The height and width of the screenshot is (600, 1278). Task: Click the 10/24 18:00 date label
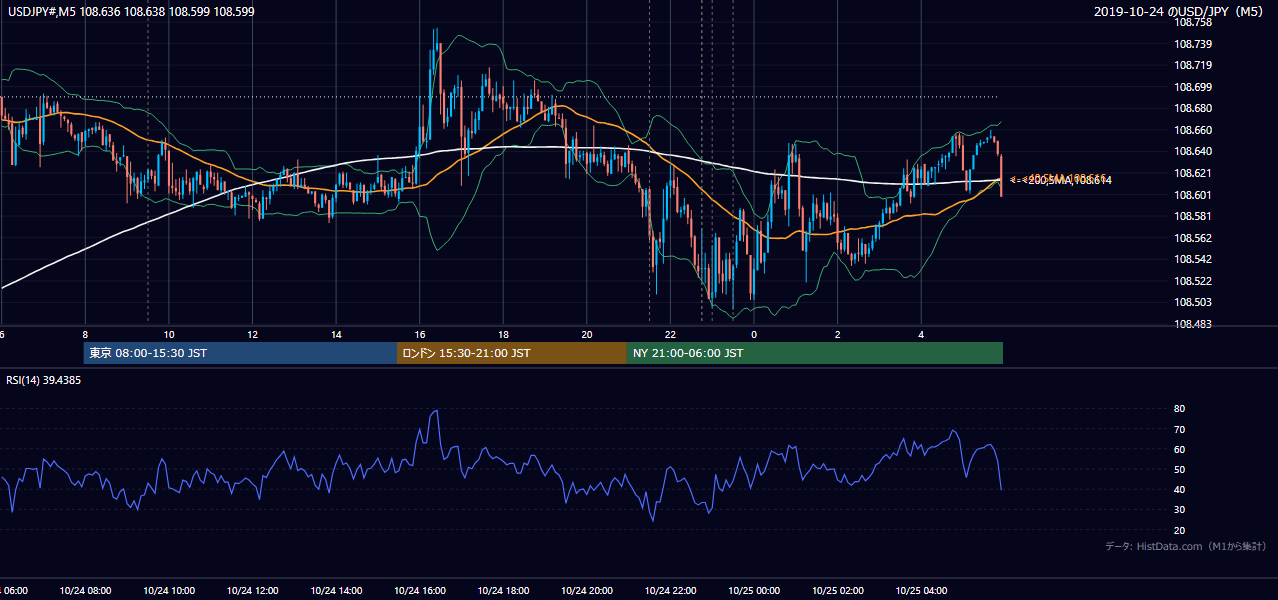(503, 590)
